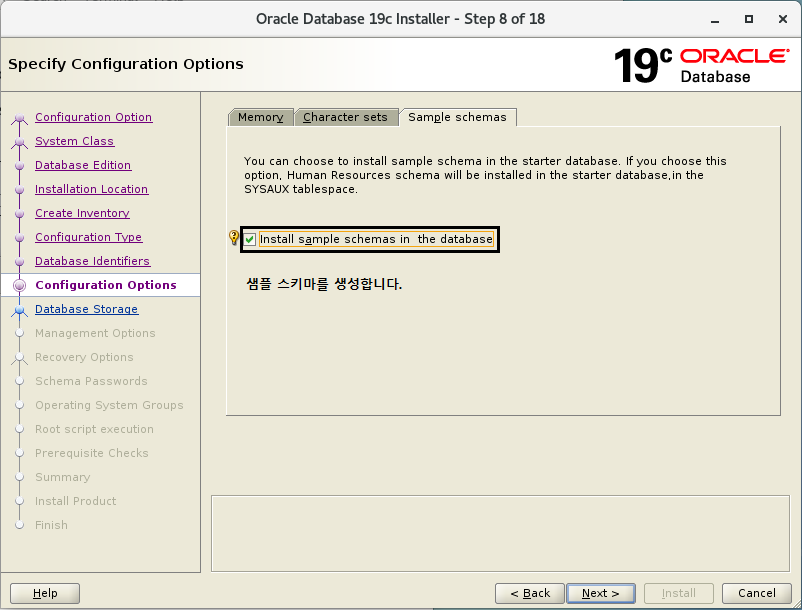The height and width of the screenshot is (610, 802).
Task: Click the System Class step node icon
Action: (19, 142)
